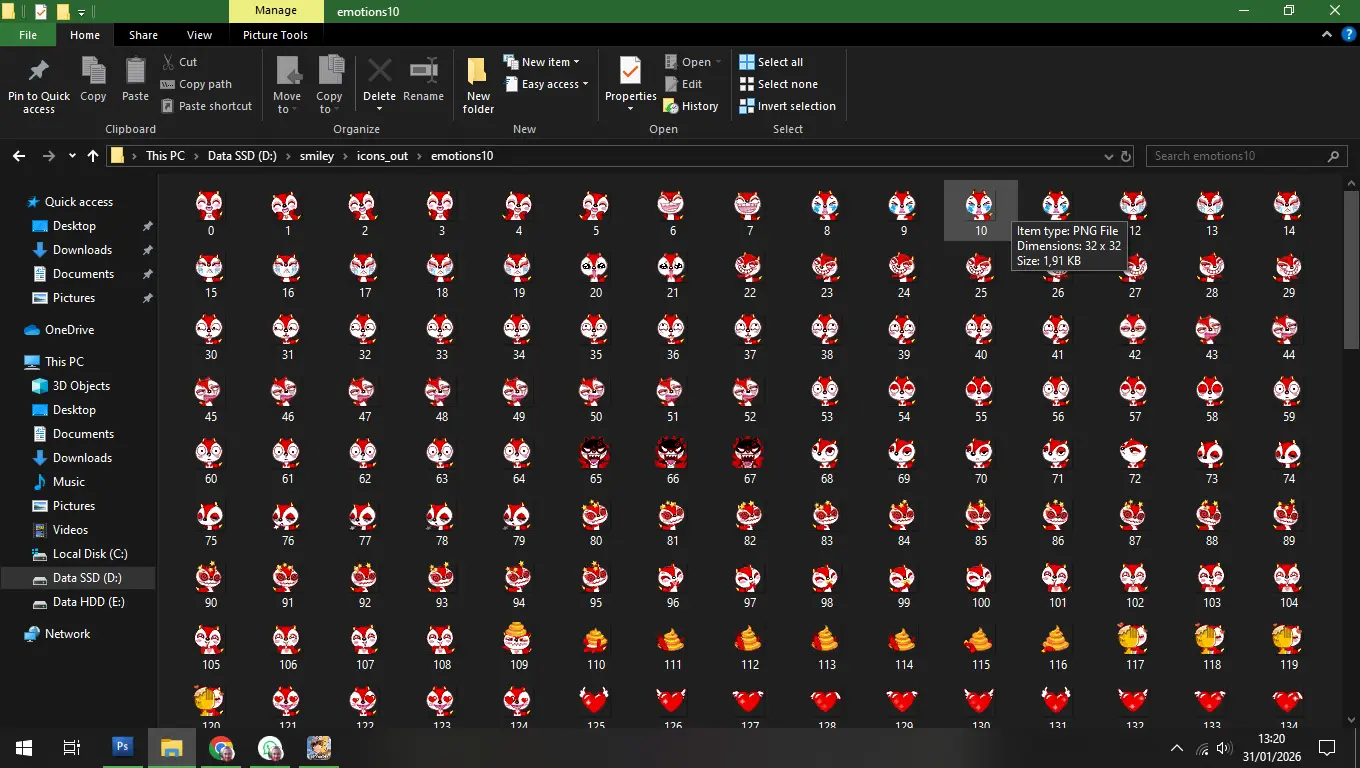Show hidden system tray icons

pyautogui.click(x=1177, y=748)
